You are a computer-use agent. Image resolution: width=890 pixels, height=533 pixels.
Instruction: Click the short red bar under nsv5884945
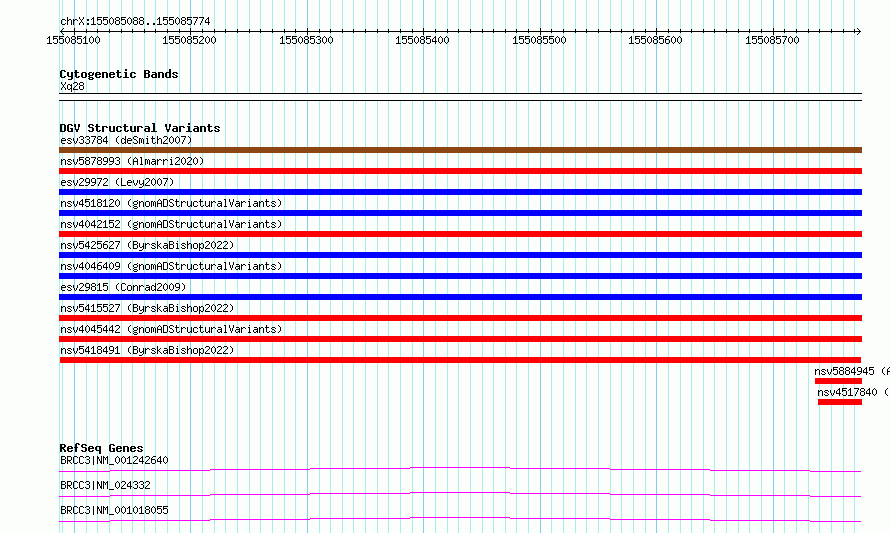[x=838, y=381]
